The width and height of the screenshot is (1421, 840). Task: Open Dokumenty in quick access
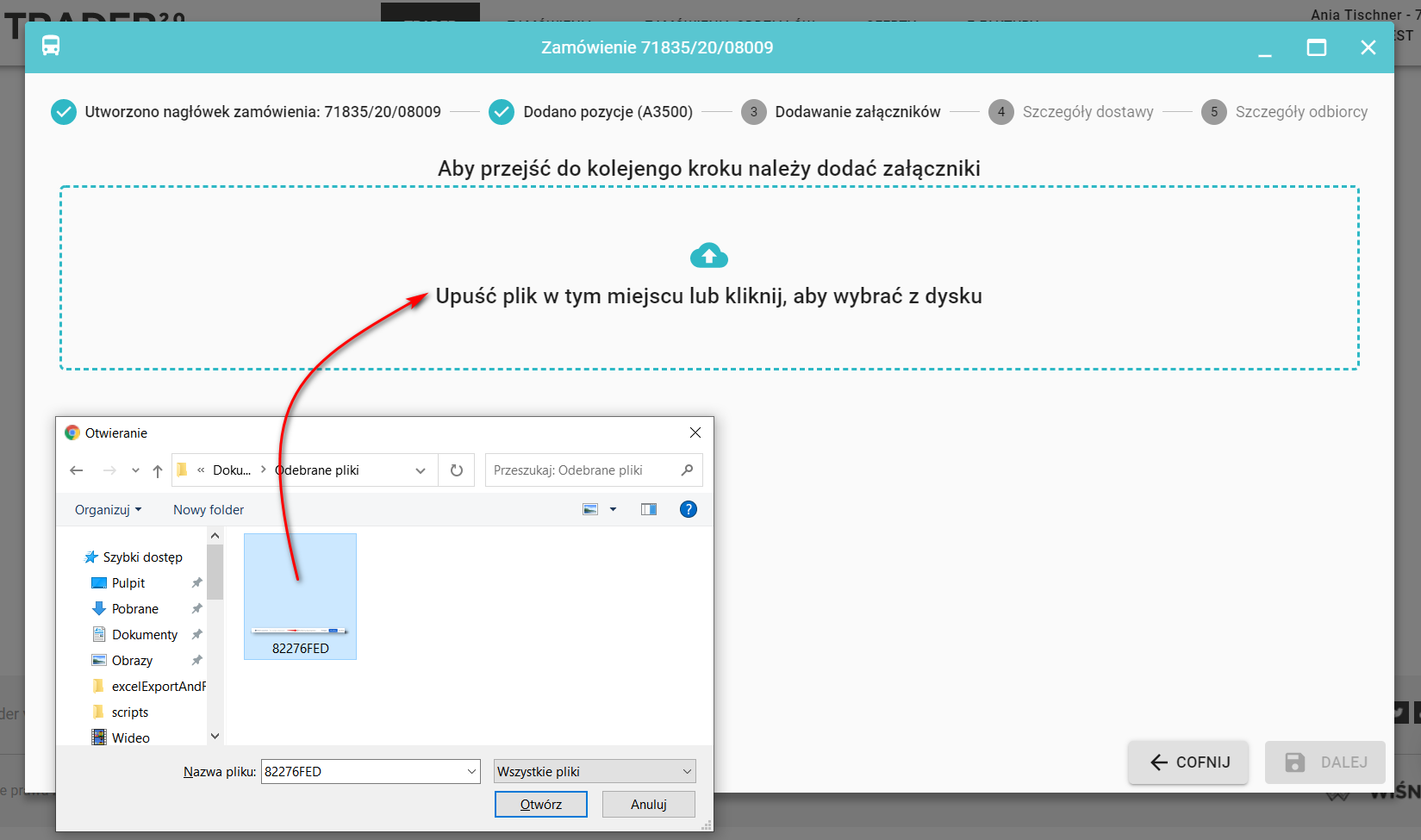[144, 634]
